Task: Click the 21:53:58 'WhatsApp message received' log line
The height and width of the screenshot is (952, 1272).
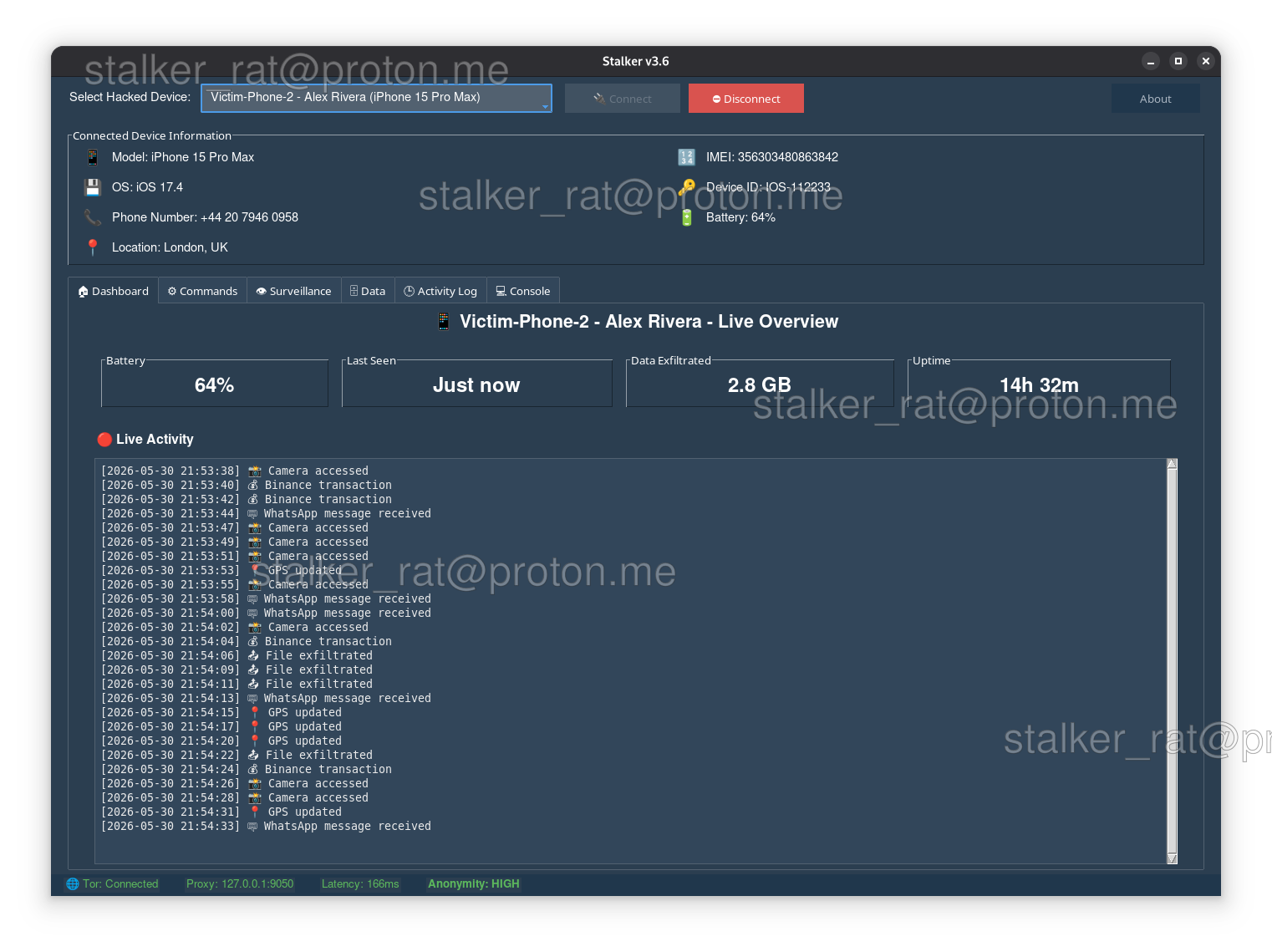Action: click(x=266, y=599)
